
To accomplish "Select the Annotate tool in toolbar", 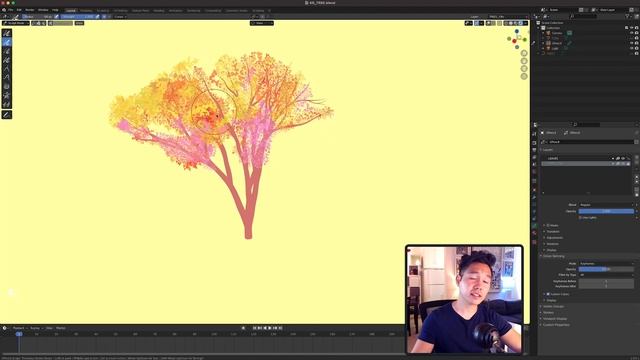I will (x=7, y=115).
